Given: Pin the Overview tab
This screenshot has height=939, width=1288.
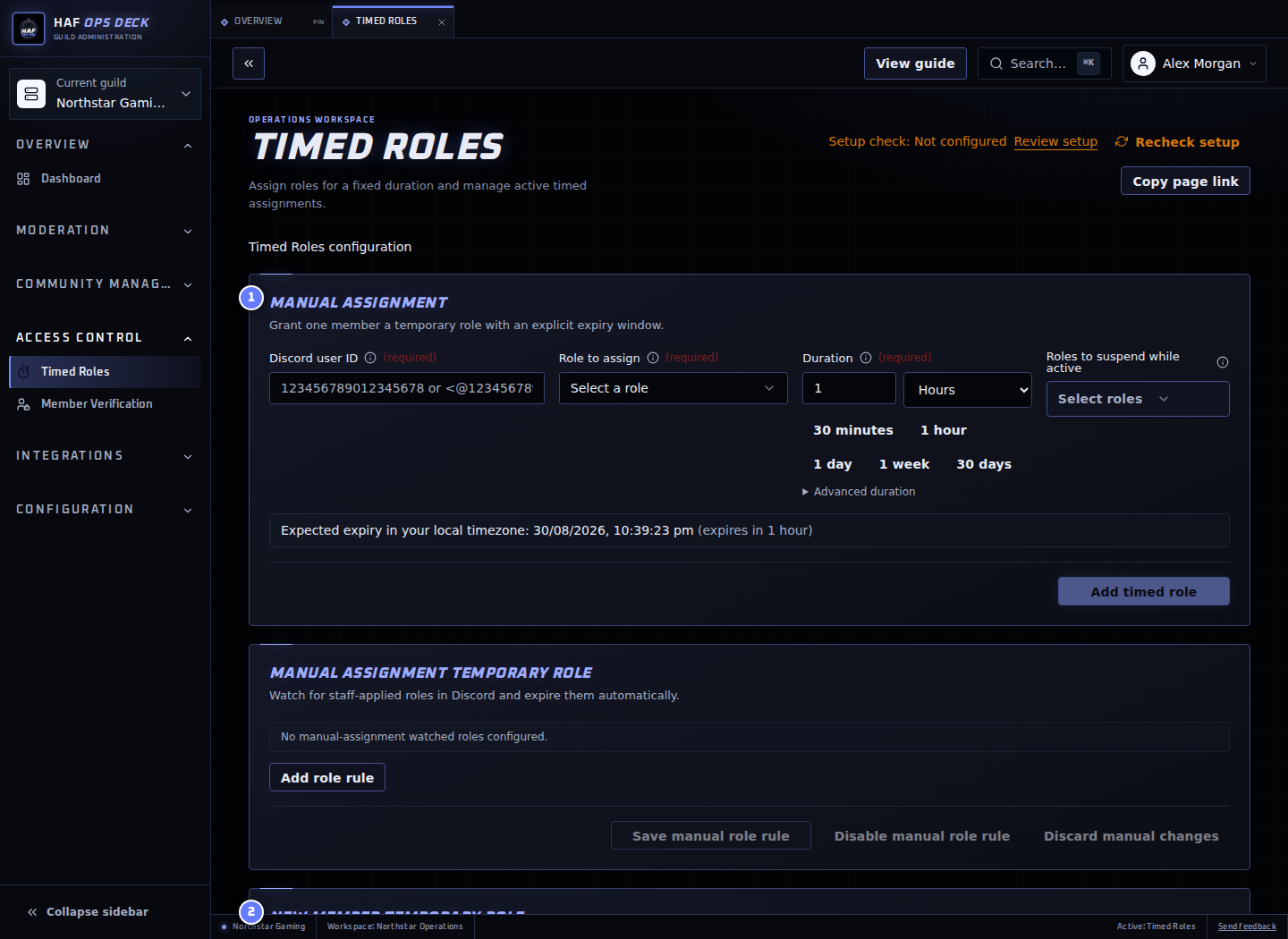Looking at the screenshot, I should pyautogui.click(x=318, y=21).
